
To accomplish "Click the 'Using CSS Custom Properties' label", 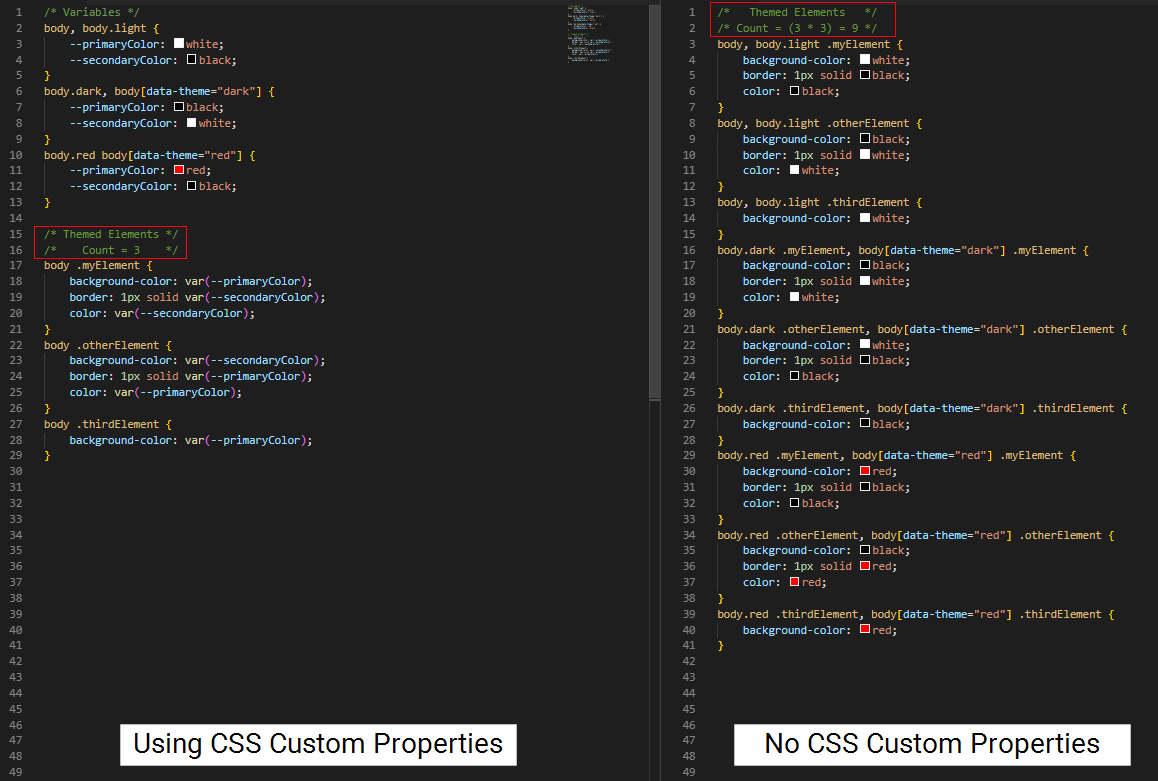I will click(x=318, y=745).
